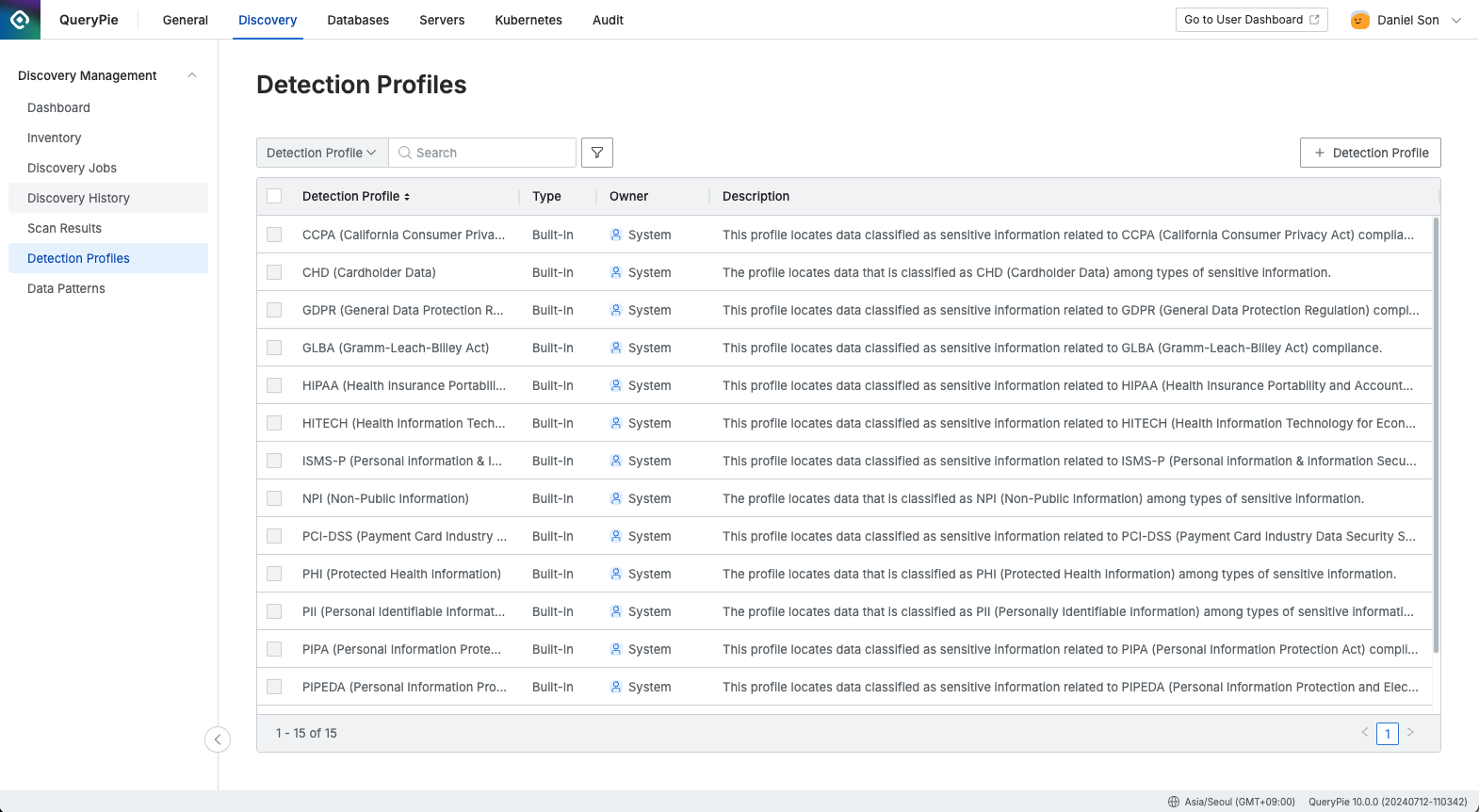Image resolution: width=1479 pixels, height=812 pixels.
Task: Check the CHD (Cardholder Data) row checkbox
Action: (x=274, y=272)
